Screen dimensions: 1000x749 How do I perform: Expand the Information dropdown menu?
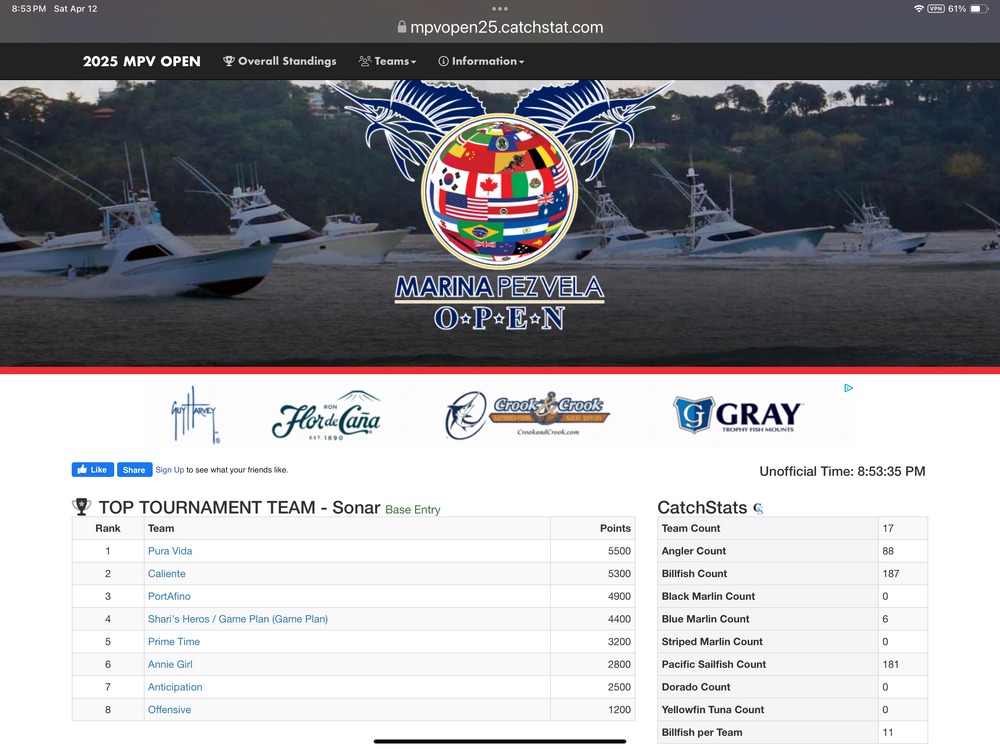tap(481, 61)
